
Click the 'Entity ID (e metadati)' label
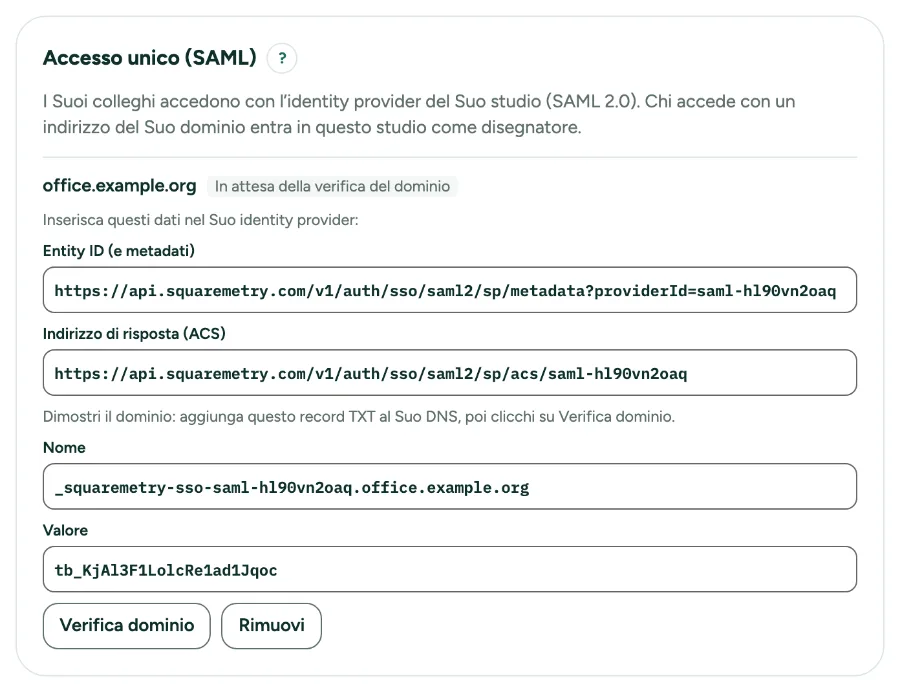[119, 251]
